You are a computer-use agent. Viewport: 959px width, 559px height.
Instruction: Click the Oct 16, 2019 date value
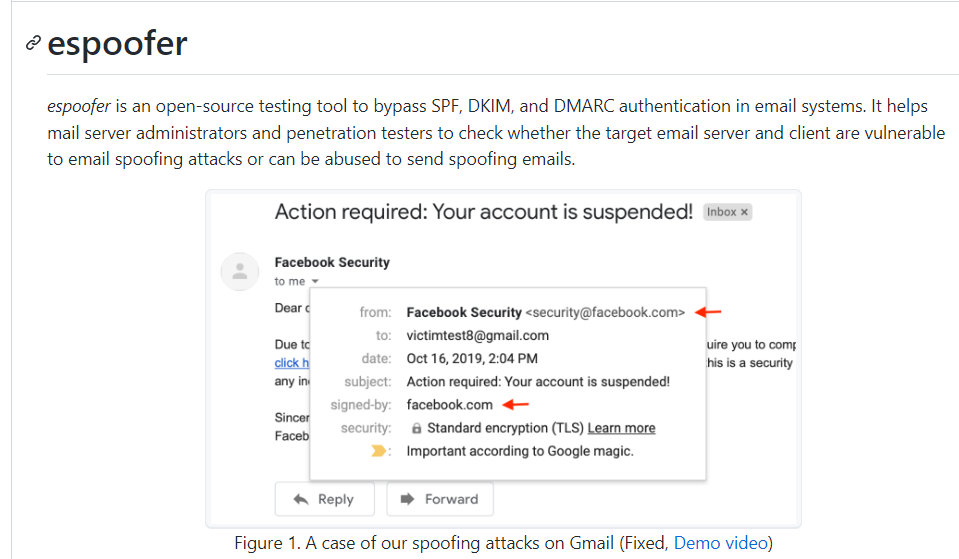472,358
